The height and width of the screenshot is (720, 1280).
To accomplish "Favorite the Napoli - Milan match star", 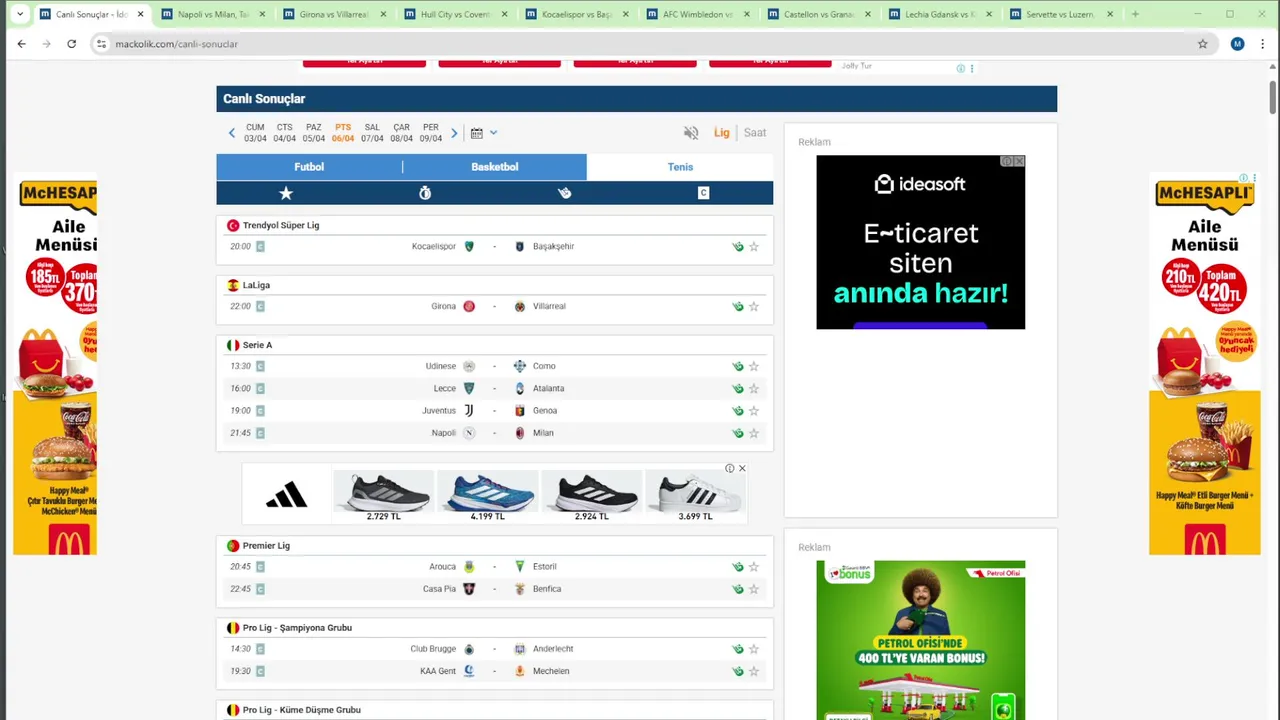I will point(754,433).
